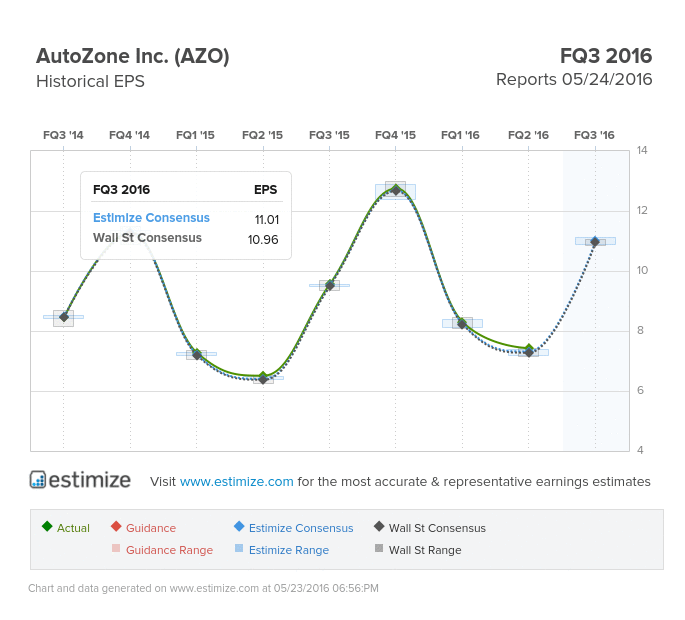Click the y-axis value 12
Image resolution: width=685 pixels, height=620 pixels.
[x=642, y=210]
